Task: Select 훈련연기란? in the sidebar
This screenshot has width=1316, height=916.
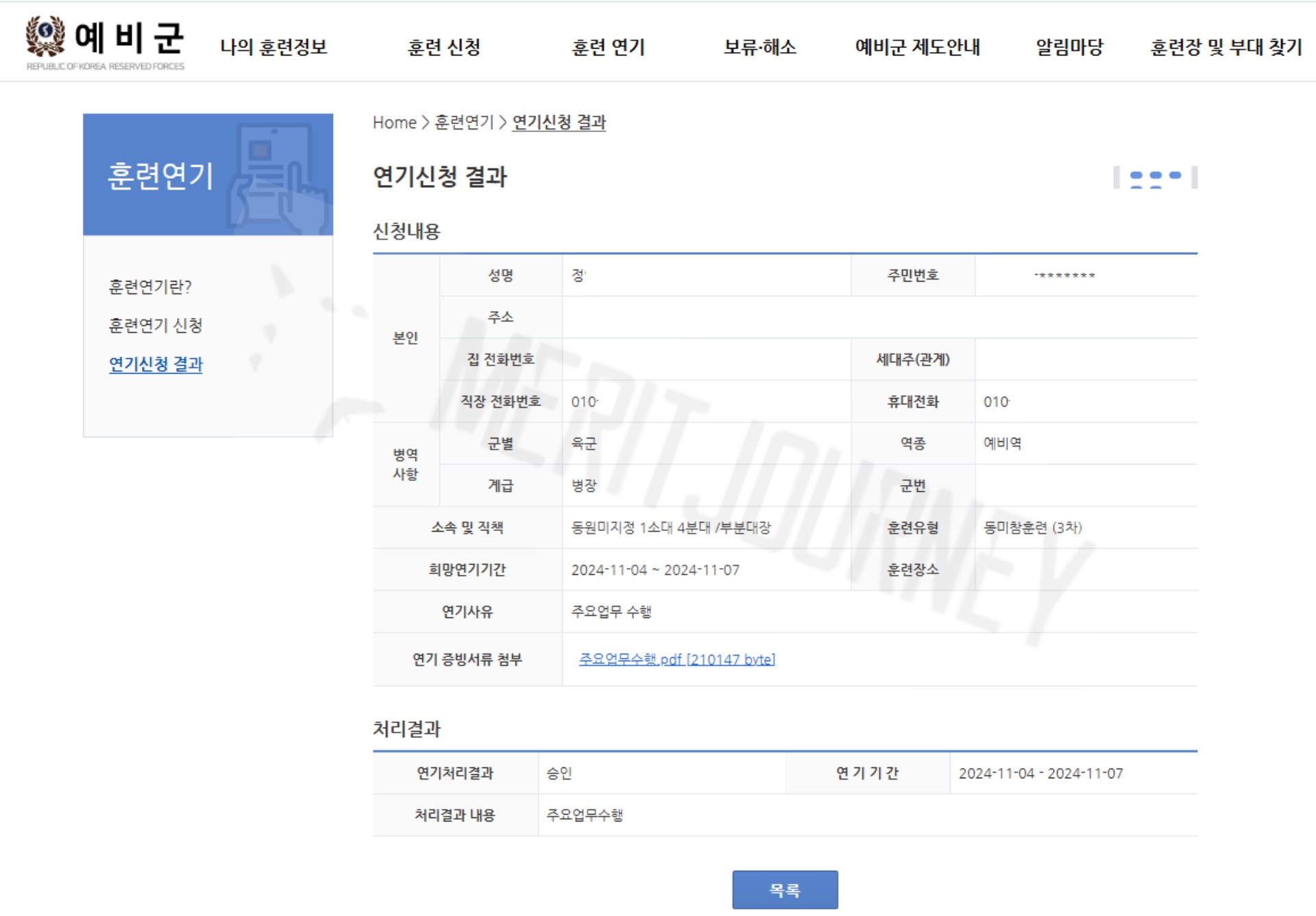Action: click(150, 286)
